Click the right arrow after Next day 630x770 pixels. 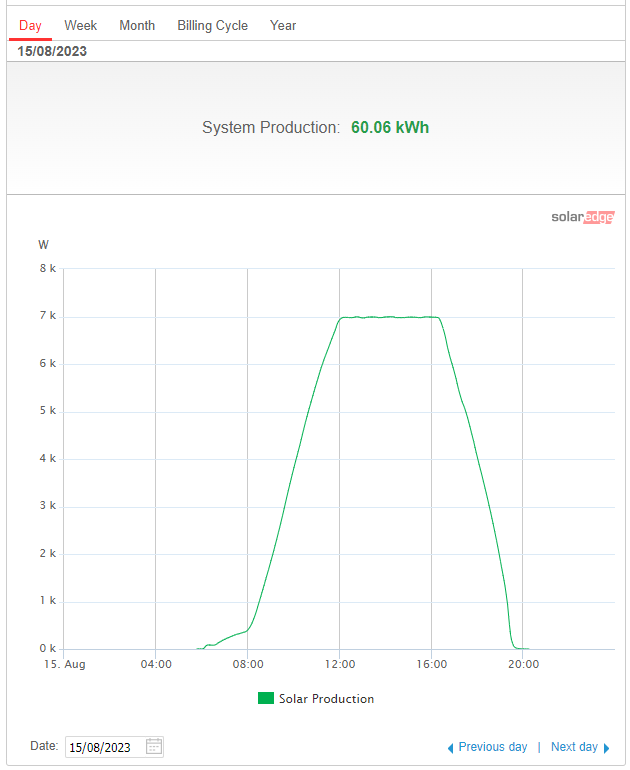606,748
